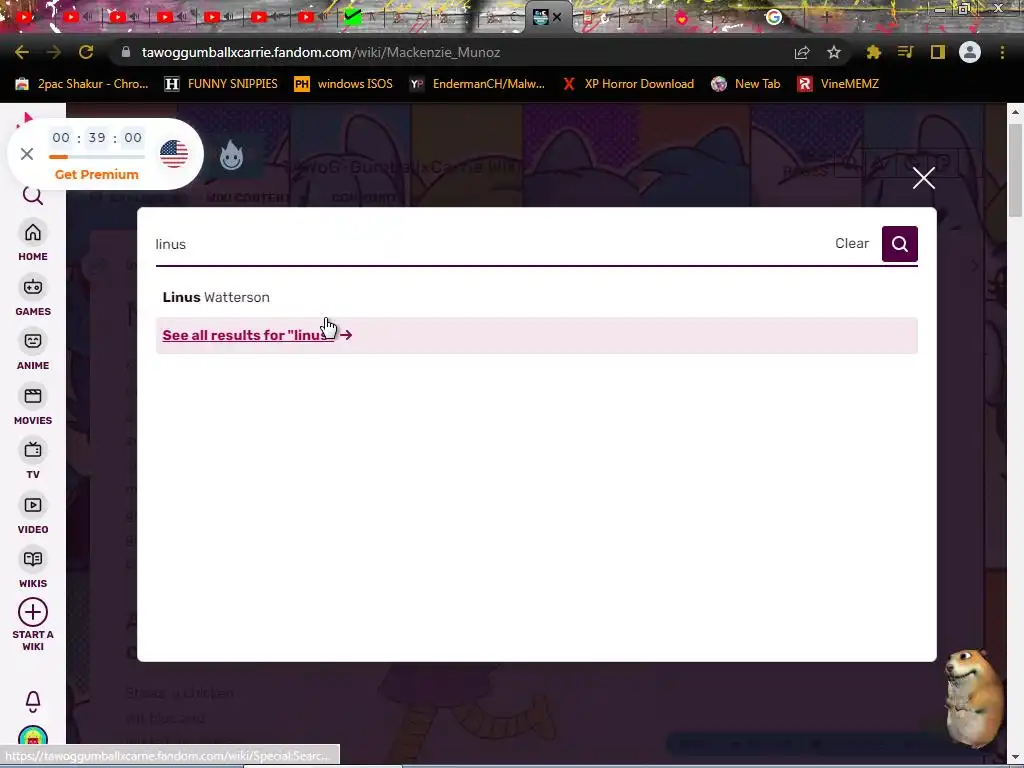Dismiss the VPN timer widget with X

27,154
